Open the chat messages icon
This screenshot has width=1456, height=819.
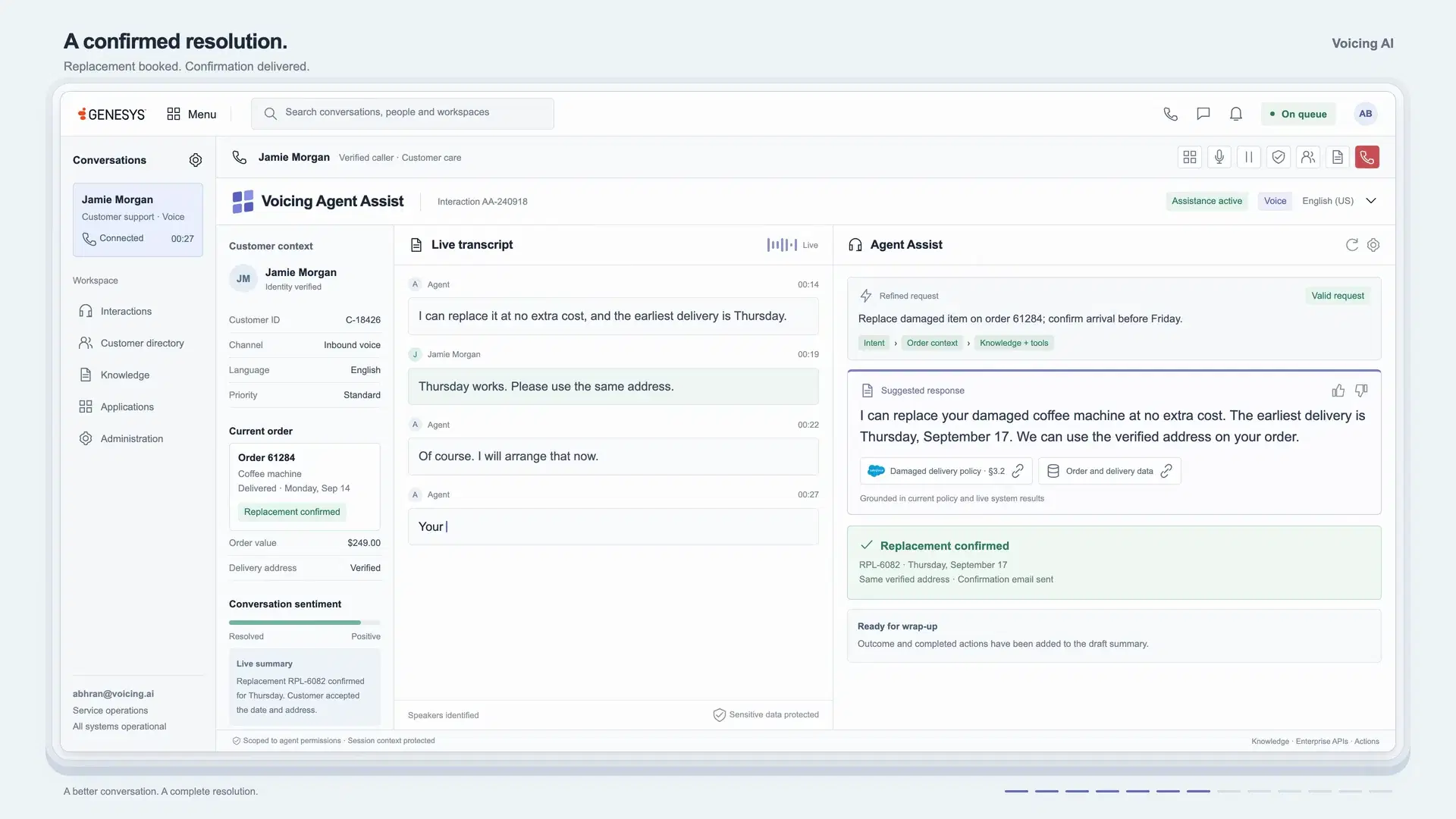coord(1203,114)
